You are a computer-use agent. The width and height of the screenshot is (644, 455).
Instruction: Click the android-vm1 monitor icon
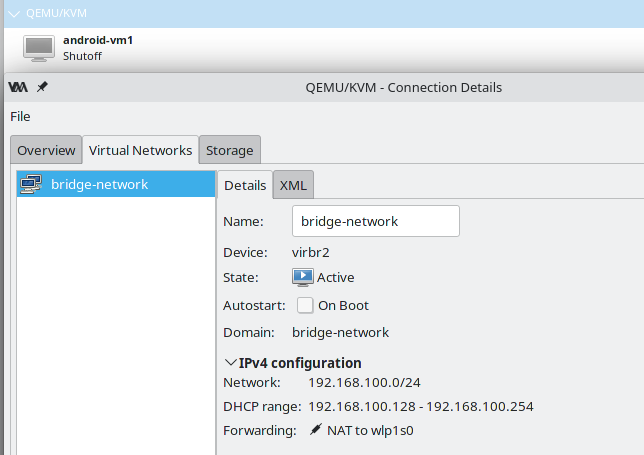[x=39, y=48]
